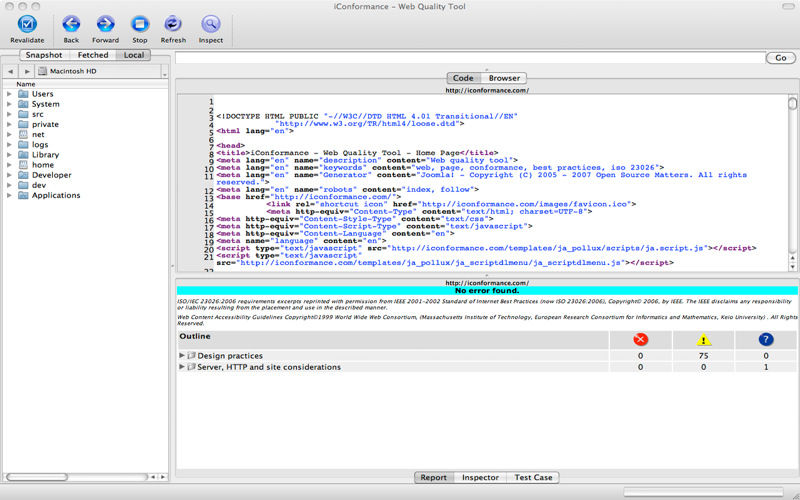Click the Design practices row label

tap(230, 356)
